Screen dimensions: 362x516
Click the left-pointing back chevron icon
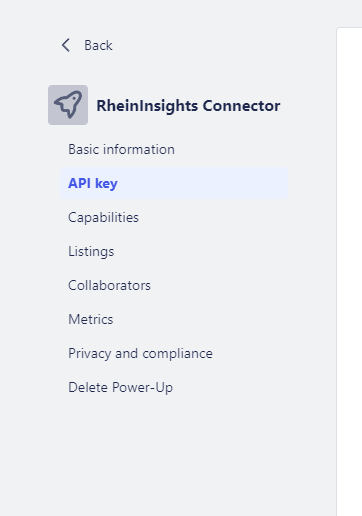(66, 45)
